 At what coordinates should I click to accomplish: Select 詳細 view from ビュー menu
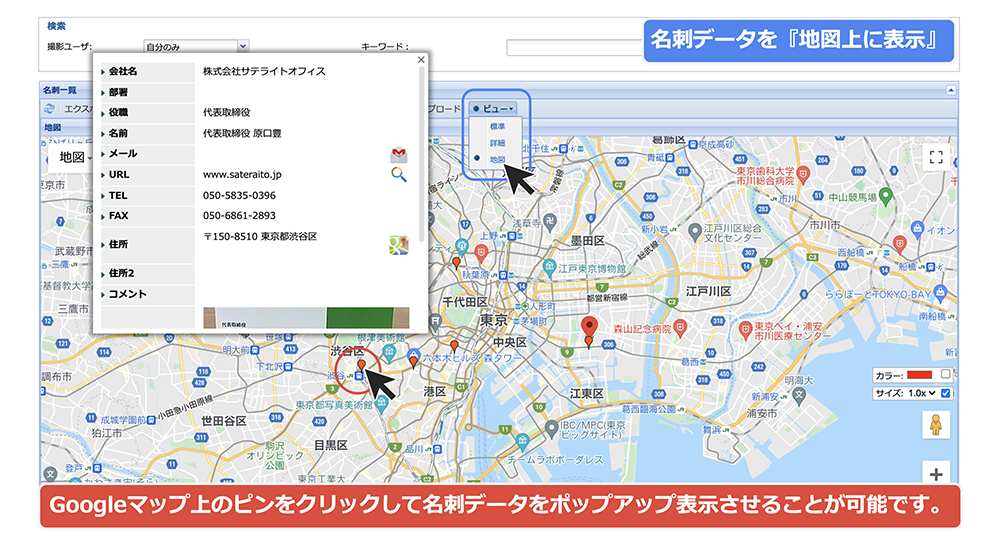(x=497, y=143)
